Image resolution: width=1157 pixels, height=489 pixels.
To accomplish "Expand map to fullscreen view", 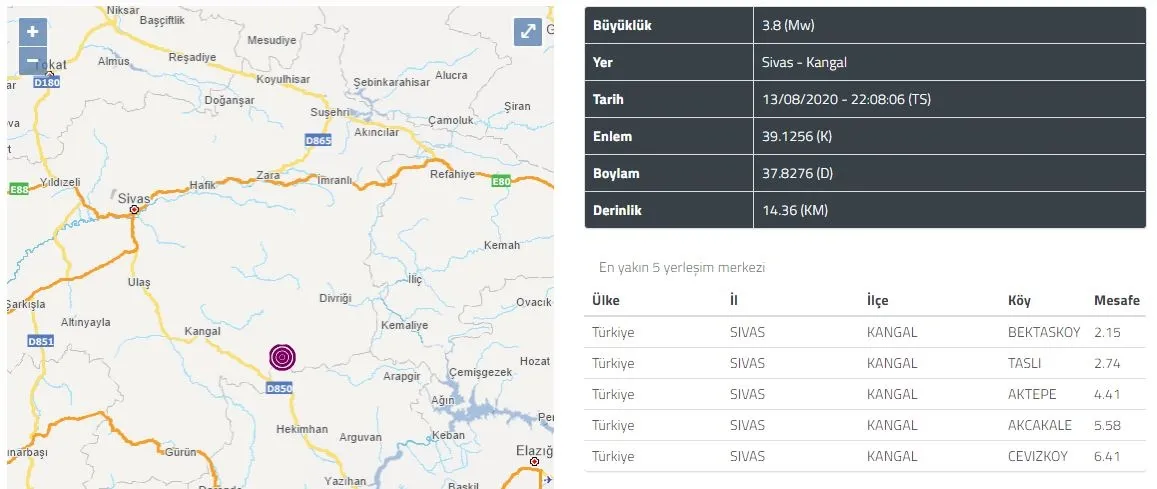I will click(528, 32).
